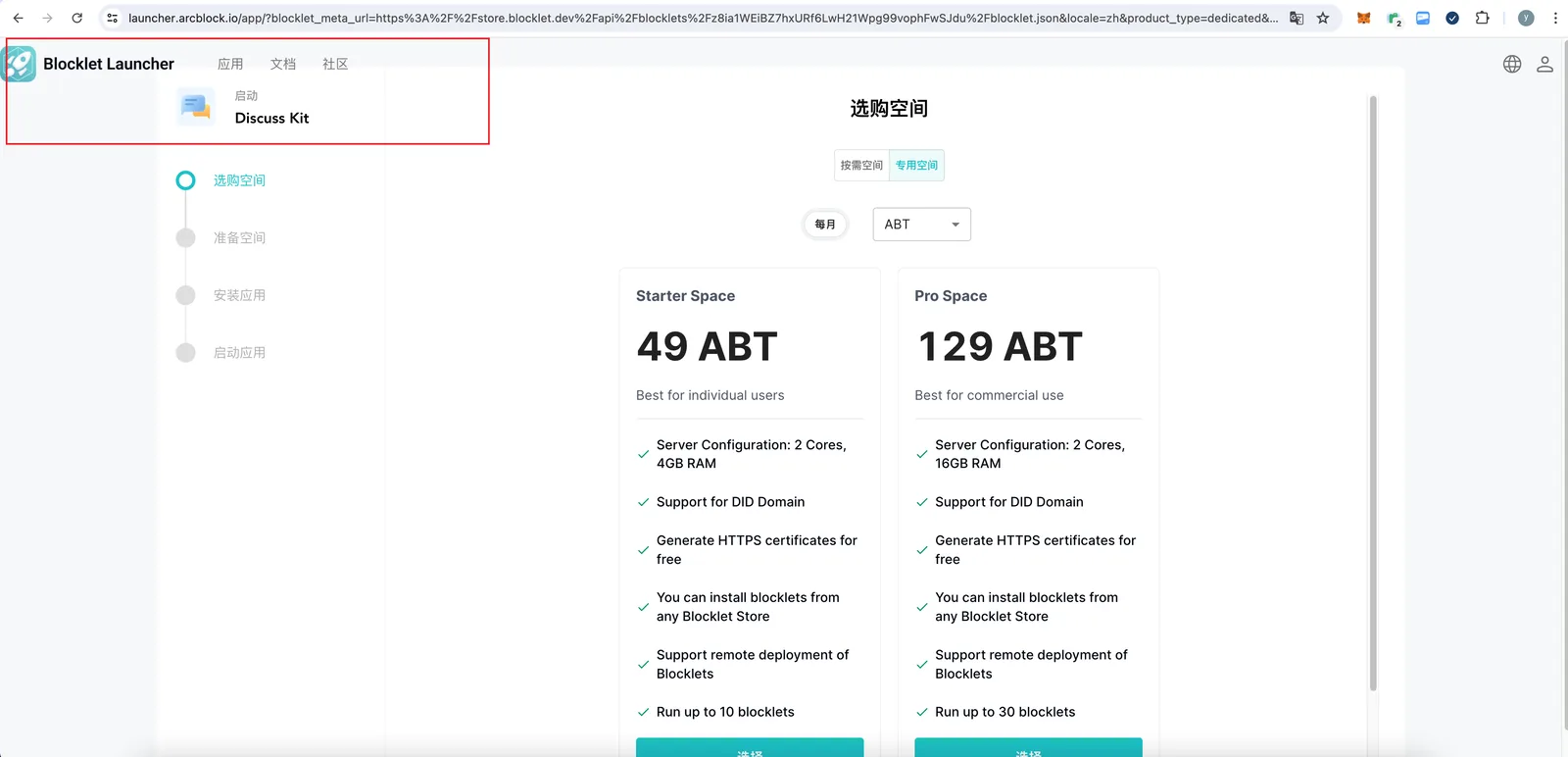Click the Discuss Kit app icon
Image resolution: width=1568 pixels, height=757 pixels.
pyautogui.click(x=196, y=107)
